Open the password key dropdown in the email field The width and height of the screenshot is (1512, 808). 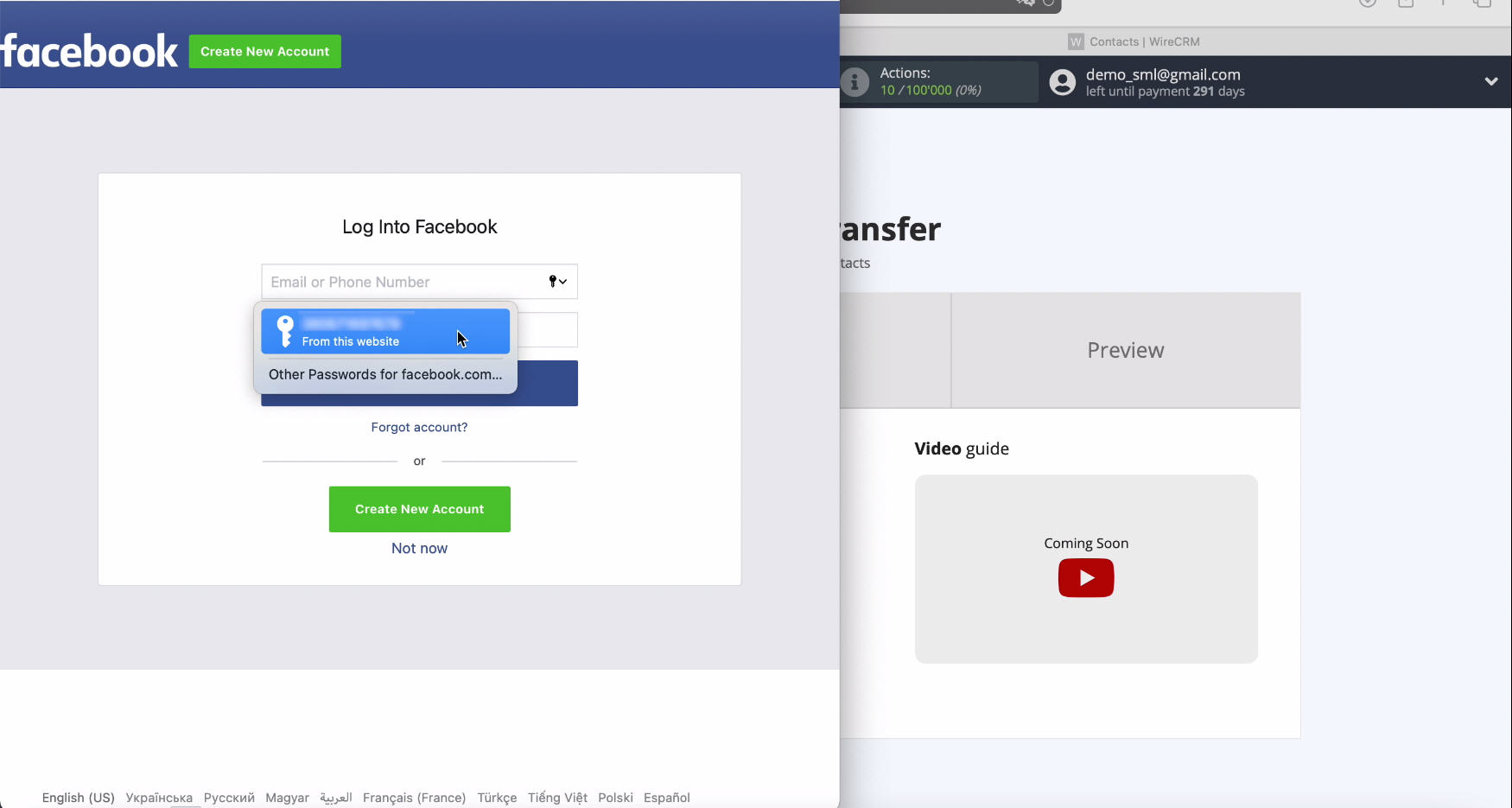[x=558, y=282]
